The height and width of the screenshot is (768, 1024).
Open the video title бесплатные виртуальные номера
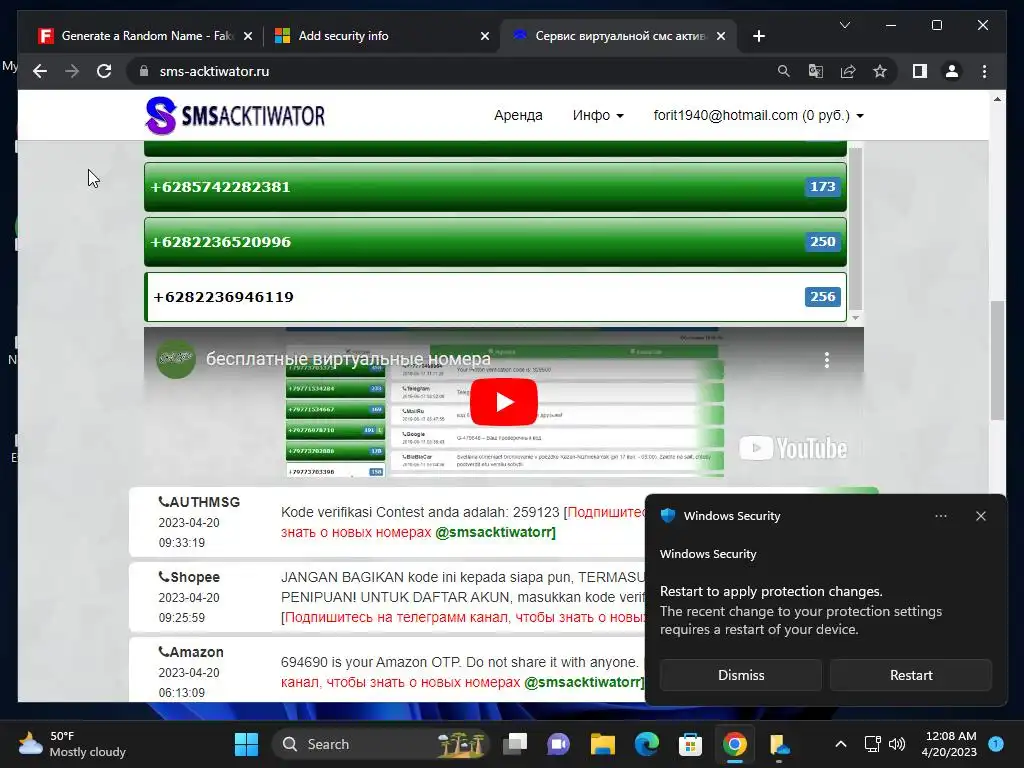(x=348, y=359)
